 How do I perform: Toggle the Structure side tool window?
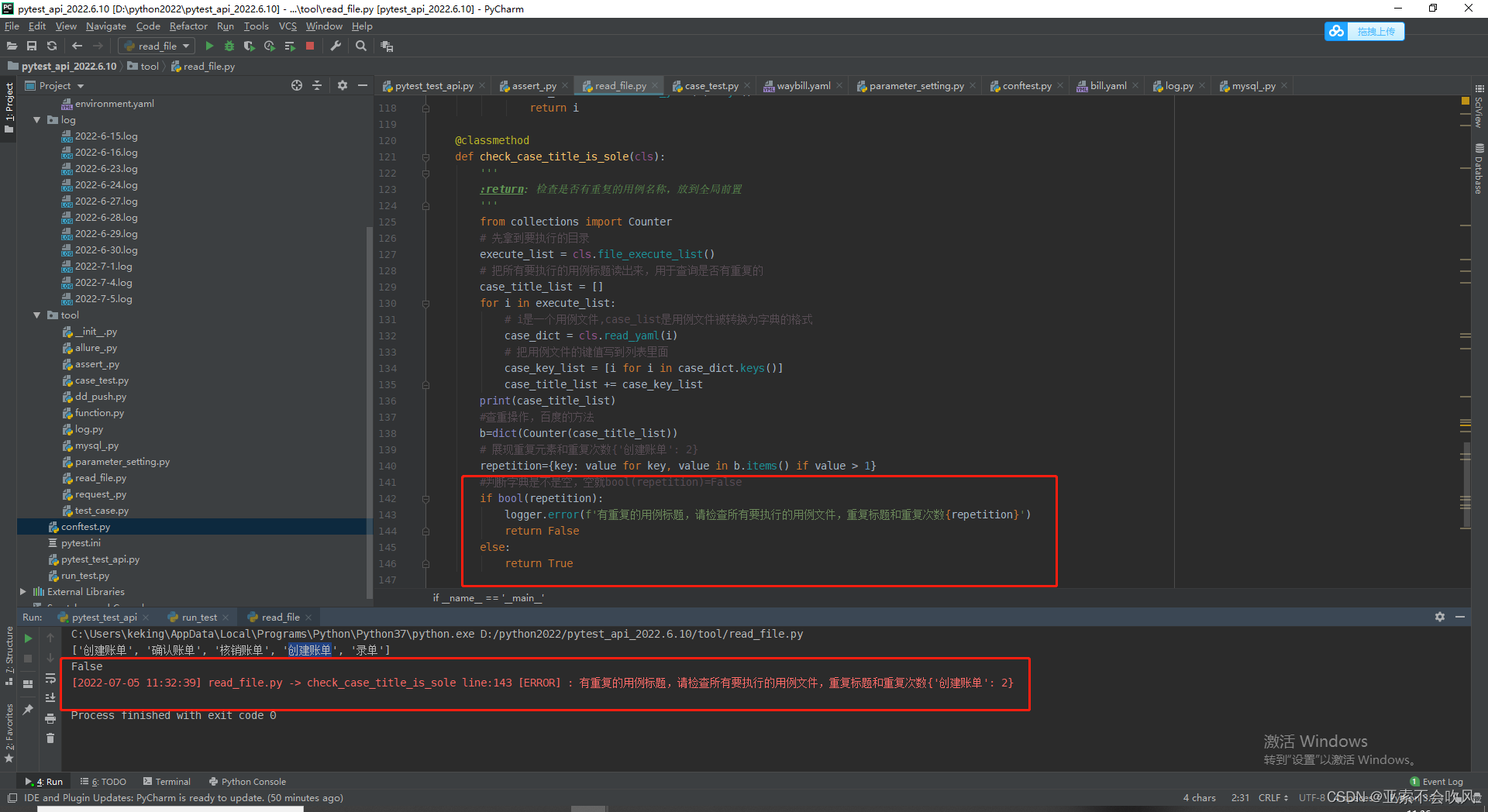(9, 655)
